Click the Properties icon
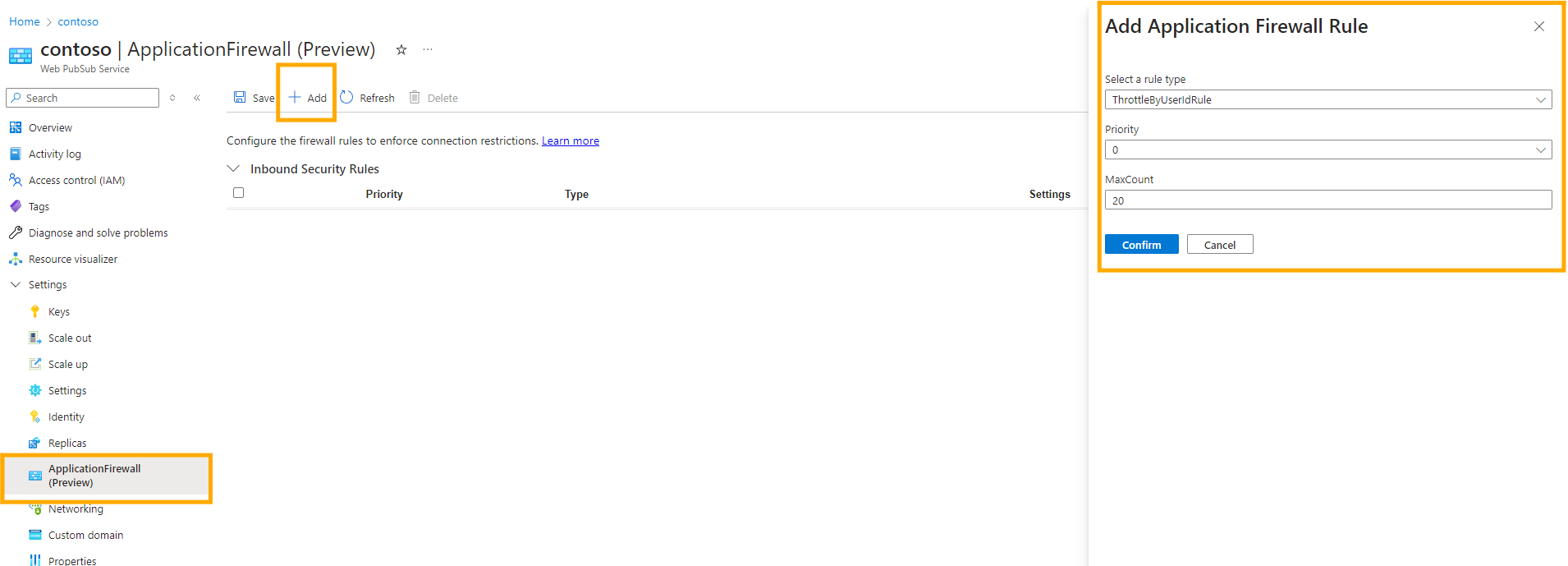 34,560
